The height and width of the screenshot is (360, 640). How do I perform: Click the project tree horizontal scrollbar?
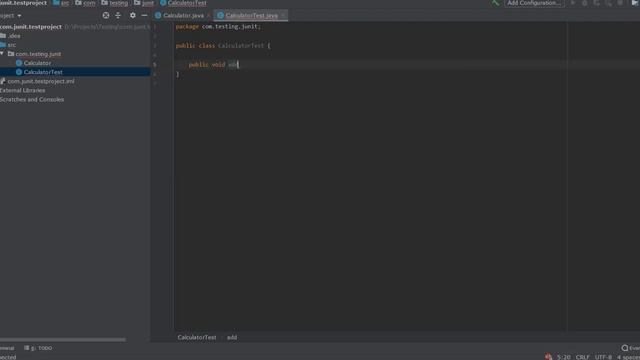pos(63,340)
